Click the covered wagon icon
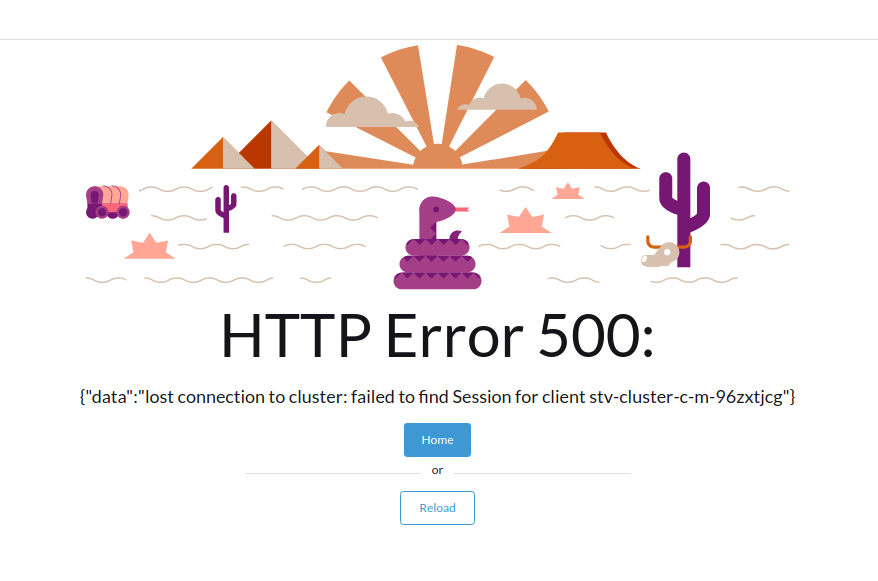 [x=108, y=202]
